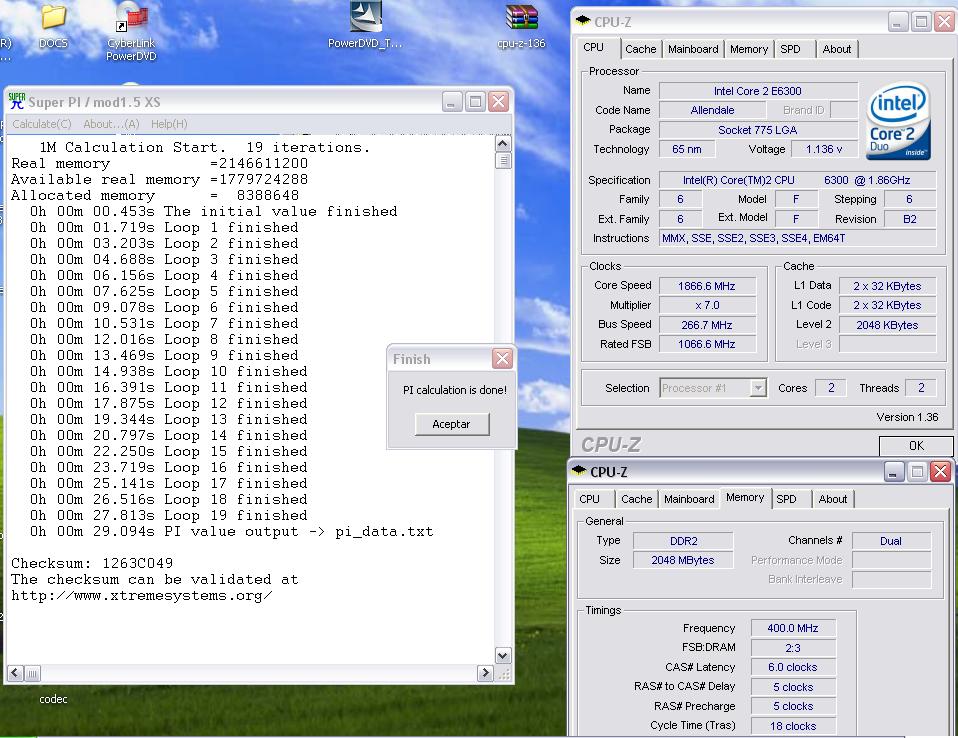Click the Channels # value Dual
Screen dimensions: 958x738
[891, 541]
